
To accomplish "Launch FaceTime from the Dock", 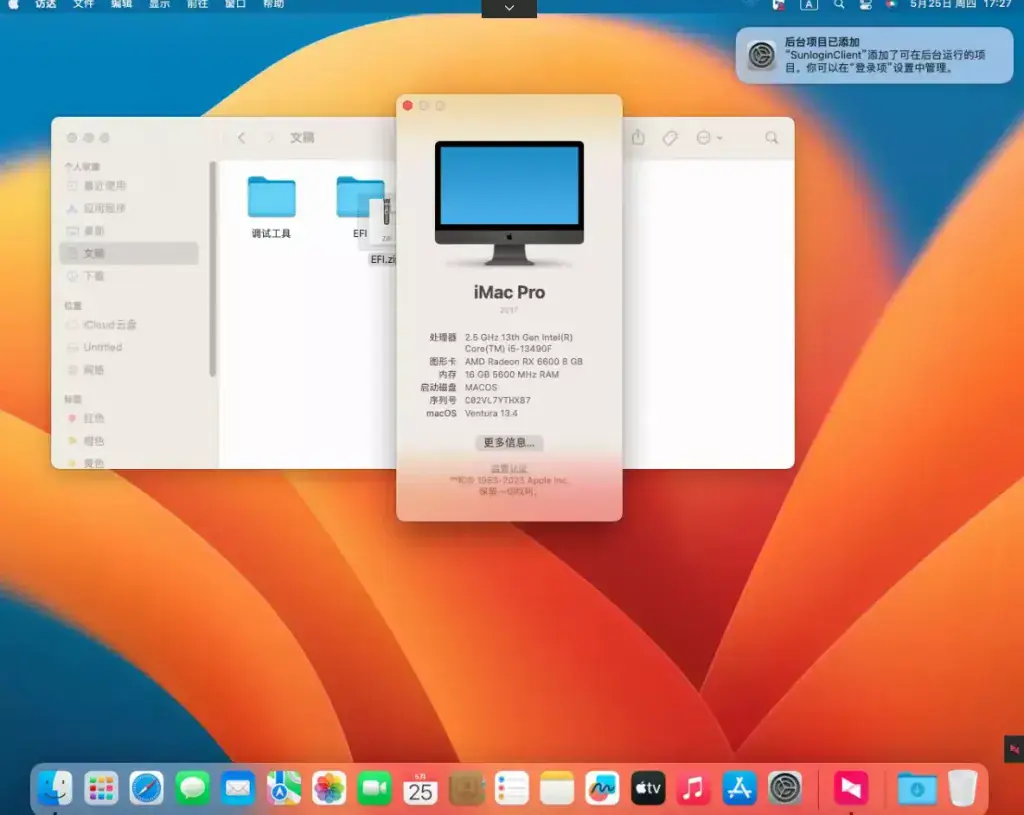I will point(374,788).
